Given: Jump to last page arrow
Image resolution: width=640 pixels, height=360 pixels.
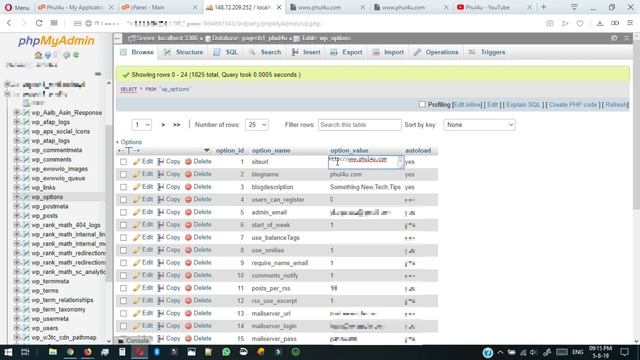Looking at the screenshot, I should click(176, 125).
